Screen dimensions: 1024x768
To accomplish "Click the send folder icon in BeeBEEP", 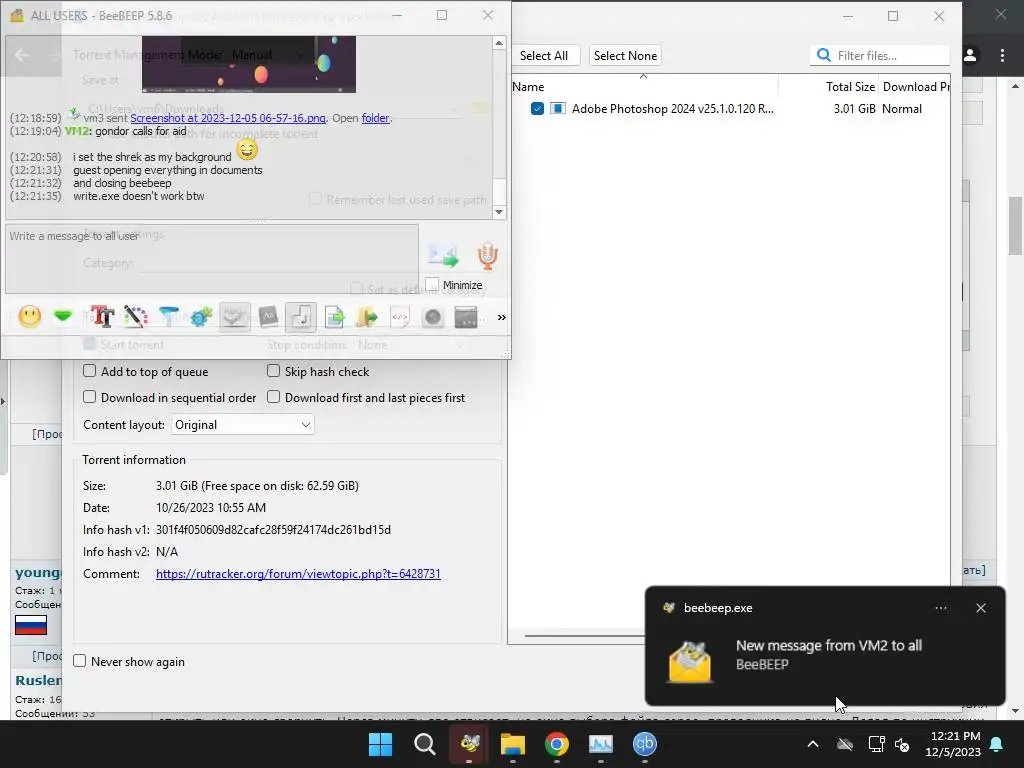I will (x=367, y=317).
